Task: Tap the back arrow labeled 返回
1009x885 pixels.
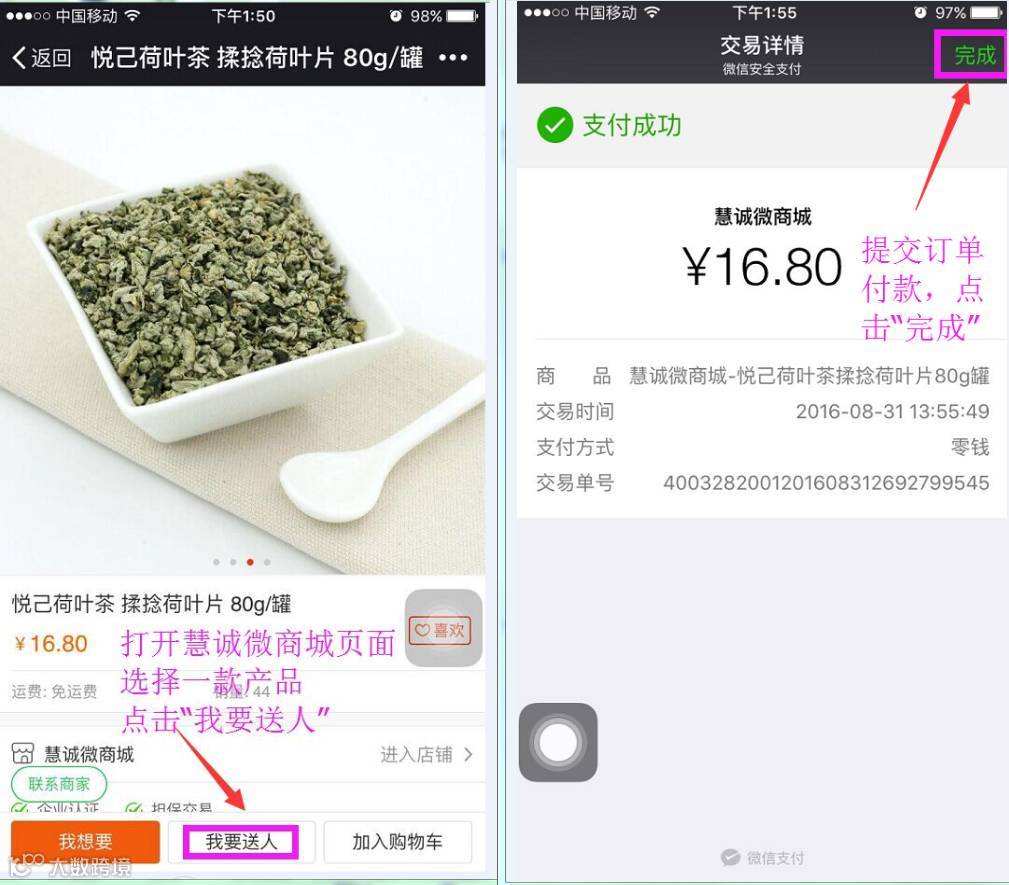Action: (42, 58)
